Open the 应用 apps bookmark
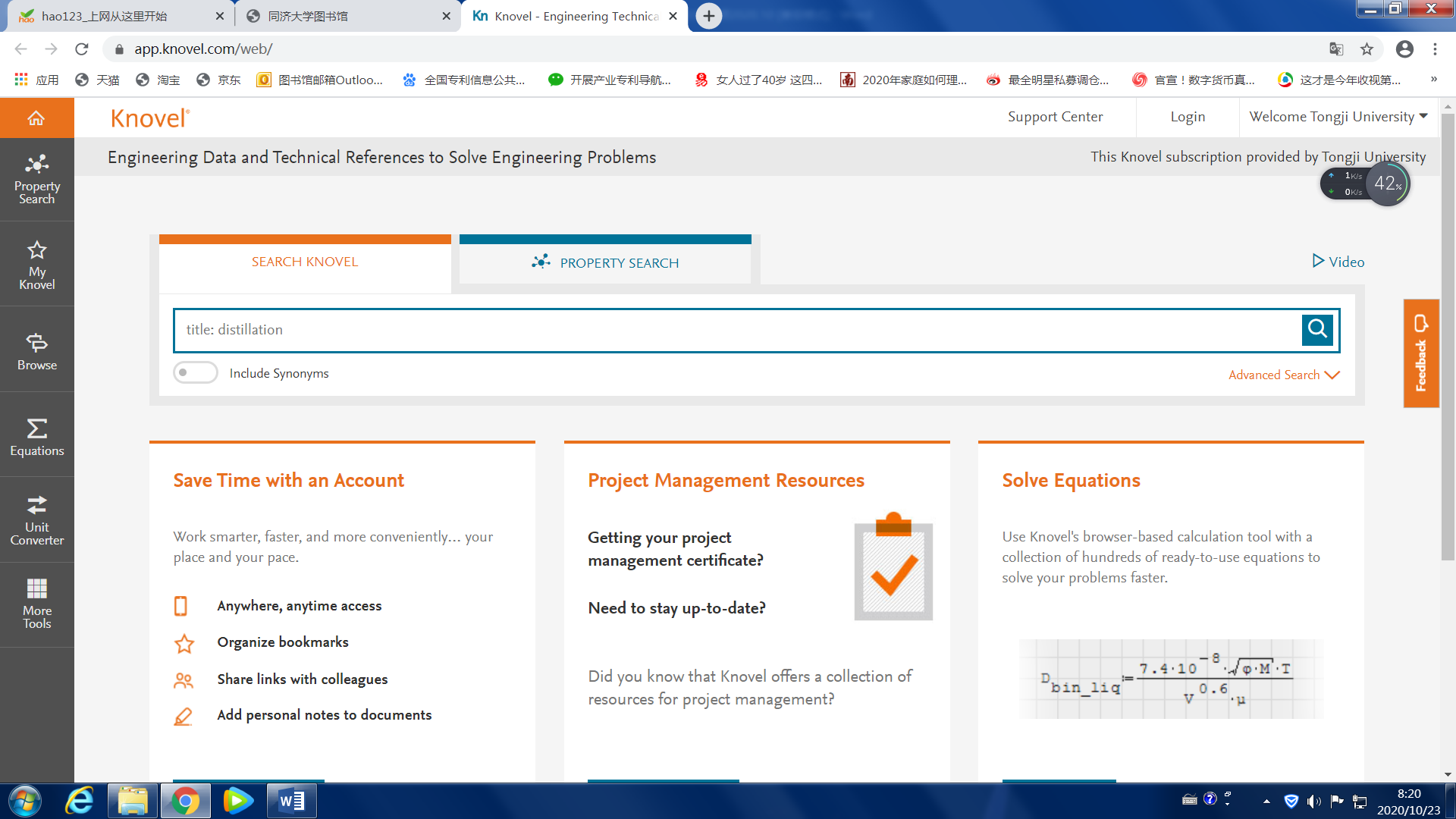Image resolution: width=1456 pixels, height=819 pixels. click(x=36, y=80)
